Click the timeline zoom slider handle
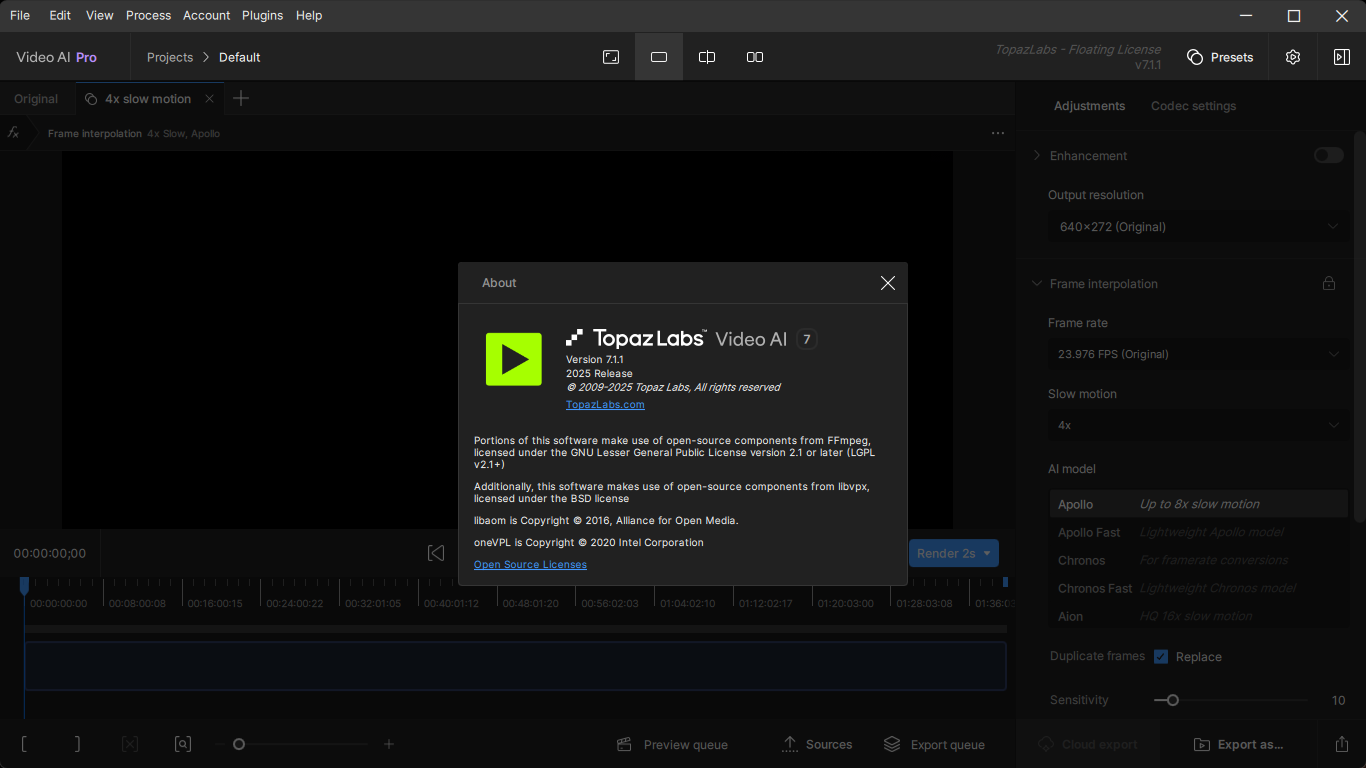 tap(239, 744)
